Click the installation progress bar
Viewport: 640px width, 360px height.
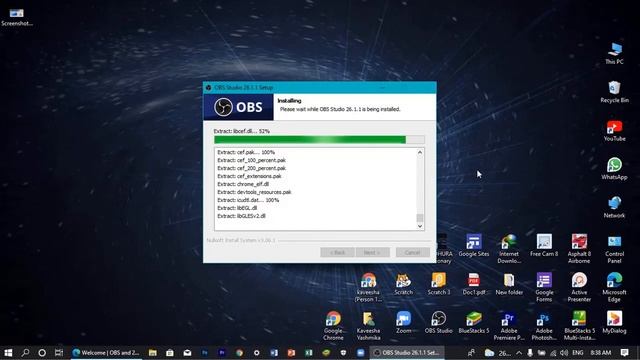coord(319,140)
